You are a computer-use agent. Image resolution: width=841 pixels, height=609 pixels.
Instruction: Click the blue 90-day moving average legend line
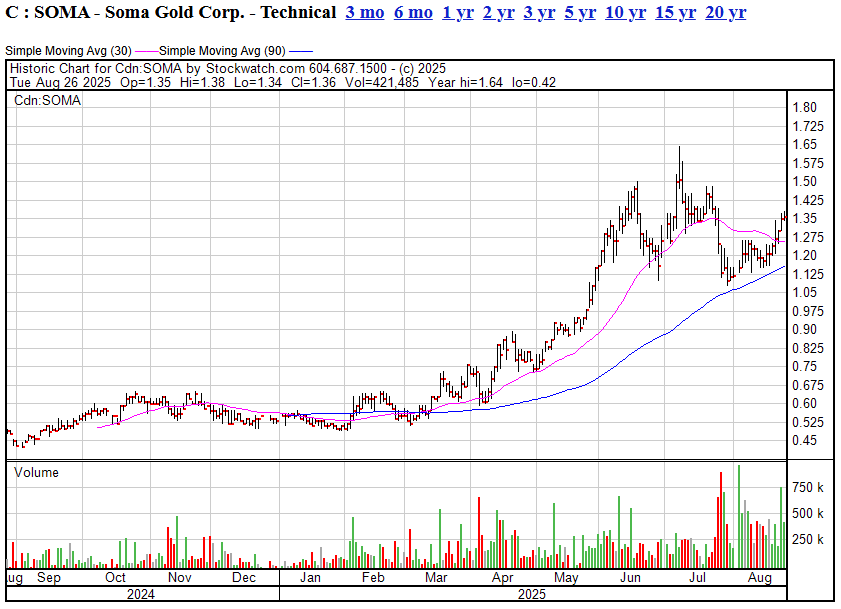pos(300,52)
